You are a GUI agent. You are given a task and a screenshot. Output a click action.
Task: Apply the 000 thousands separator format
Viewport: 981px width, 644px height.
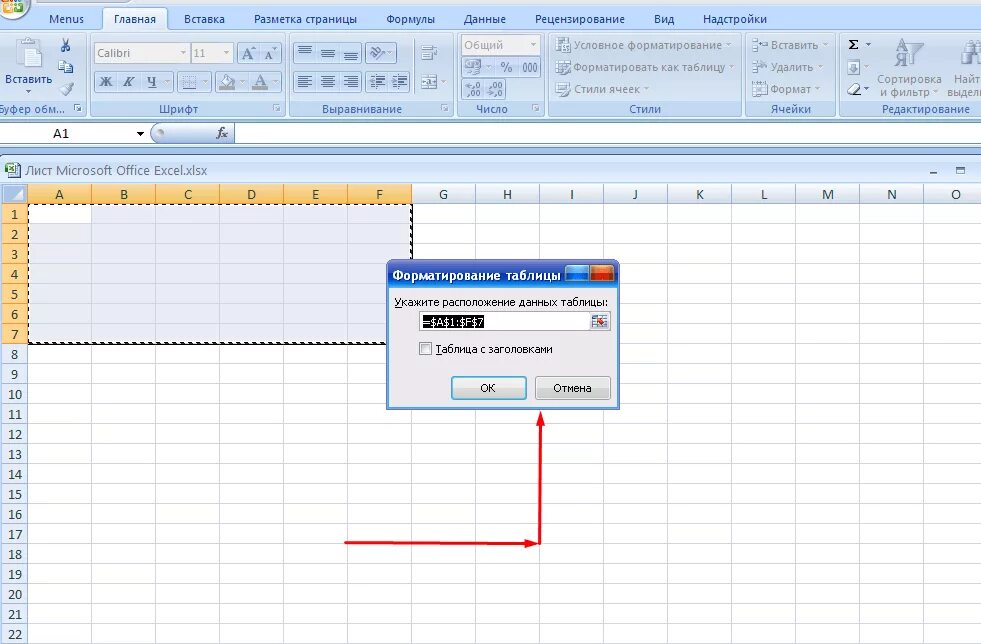(529, 67)
